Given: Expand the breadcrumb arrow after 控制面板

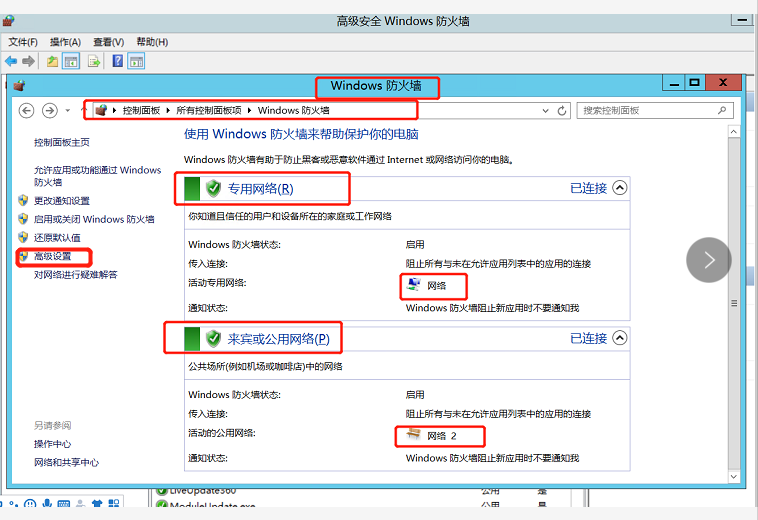Looking at the screenshot, I should point(168,110).
